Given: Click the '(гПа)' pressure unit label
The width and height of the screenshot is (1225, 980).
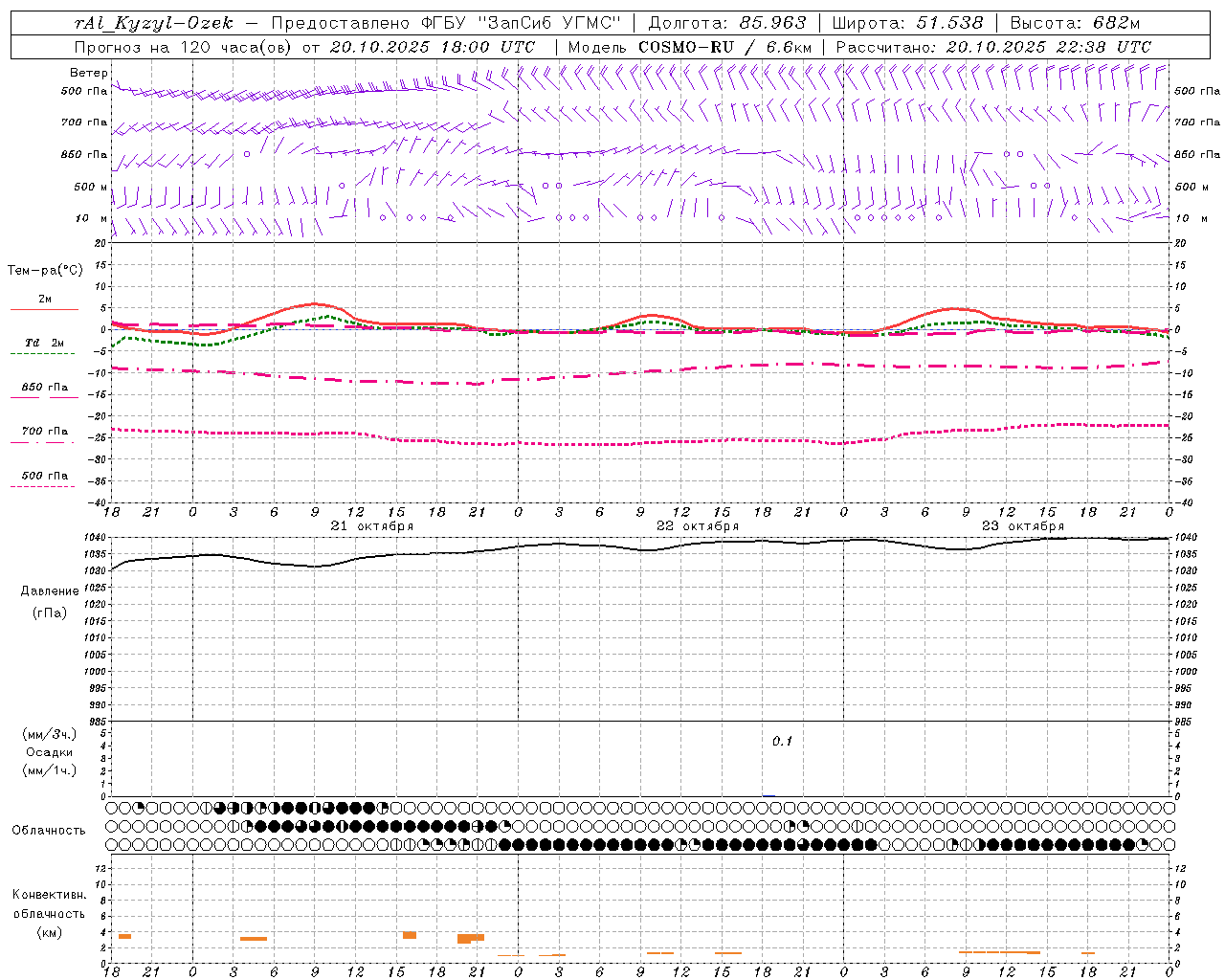Looking at the screenshot, I should point(50,612).
